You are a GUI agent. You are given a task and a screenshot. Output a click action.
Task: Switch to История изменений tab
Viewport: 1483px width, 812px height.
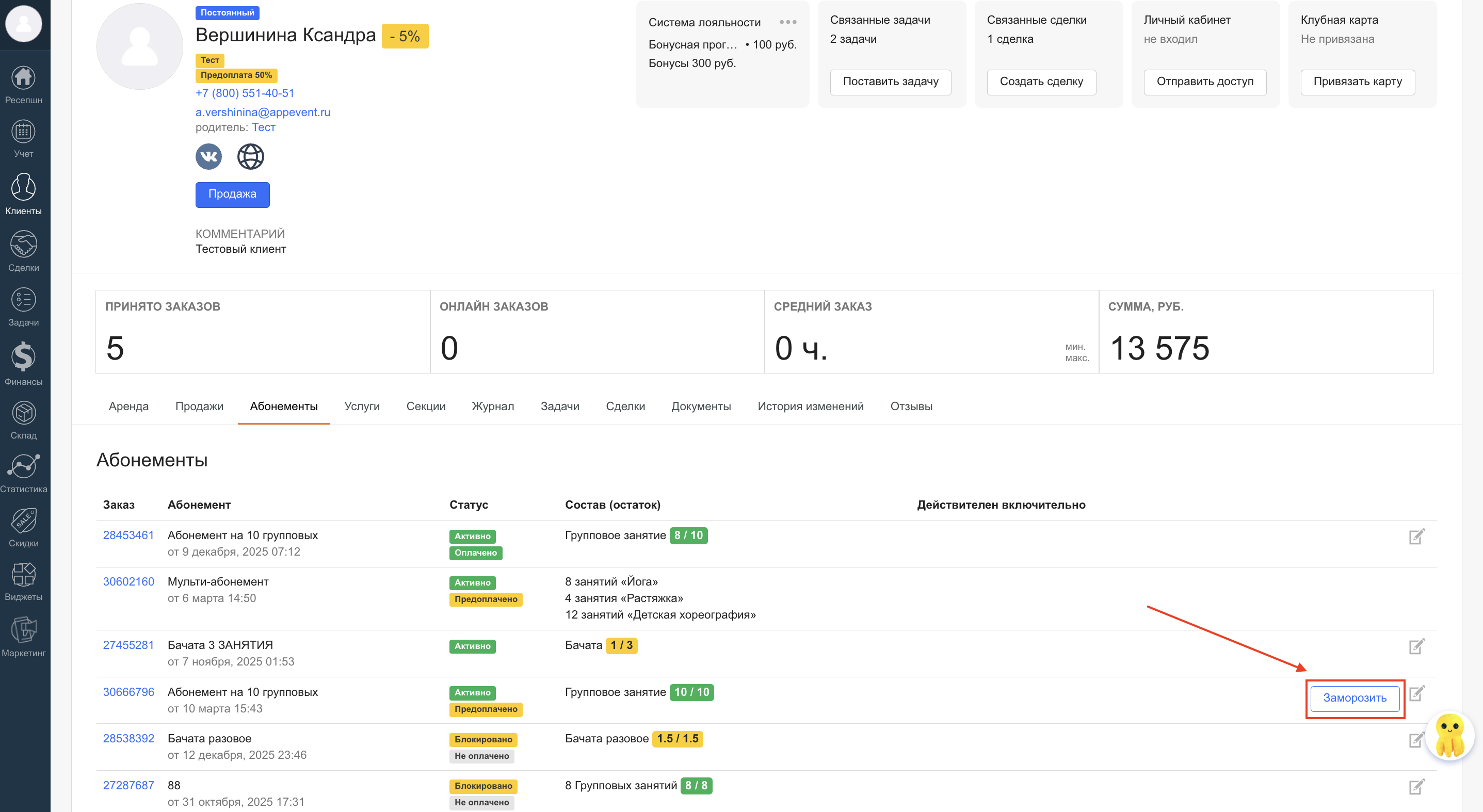click(810, 407)
